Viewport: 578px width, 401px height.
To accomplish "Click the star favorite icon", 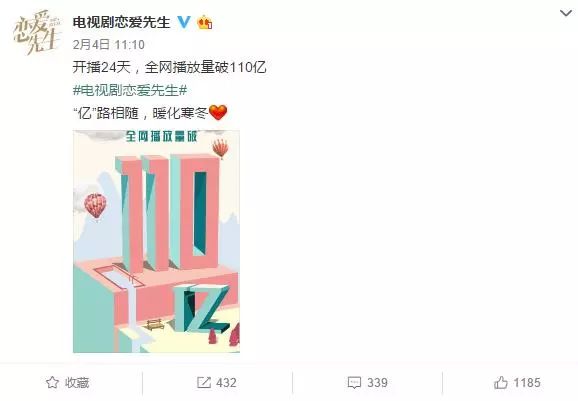I will pos(52,383).
